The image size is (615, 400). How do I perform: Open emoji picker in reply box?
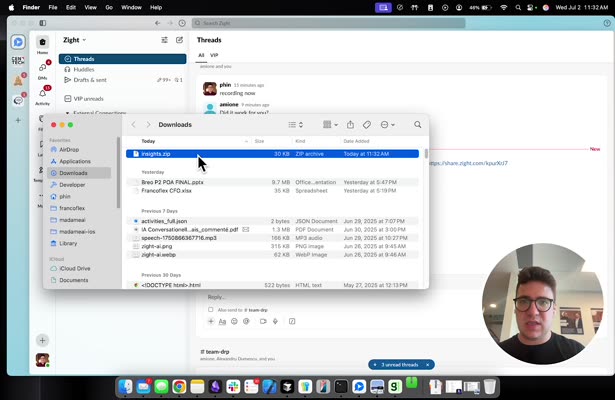[x=234, y=321]
